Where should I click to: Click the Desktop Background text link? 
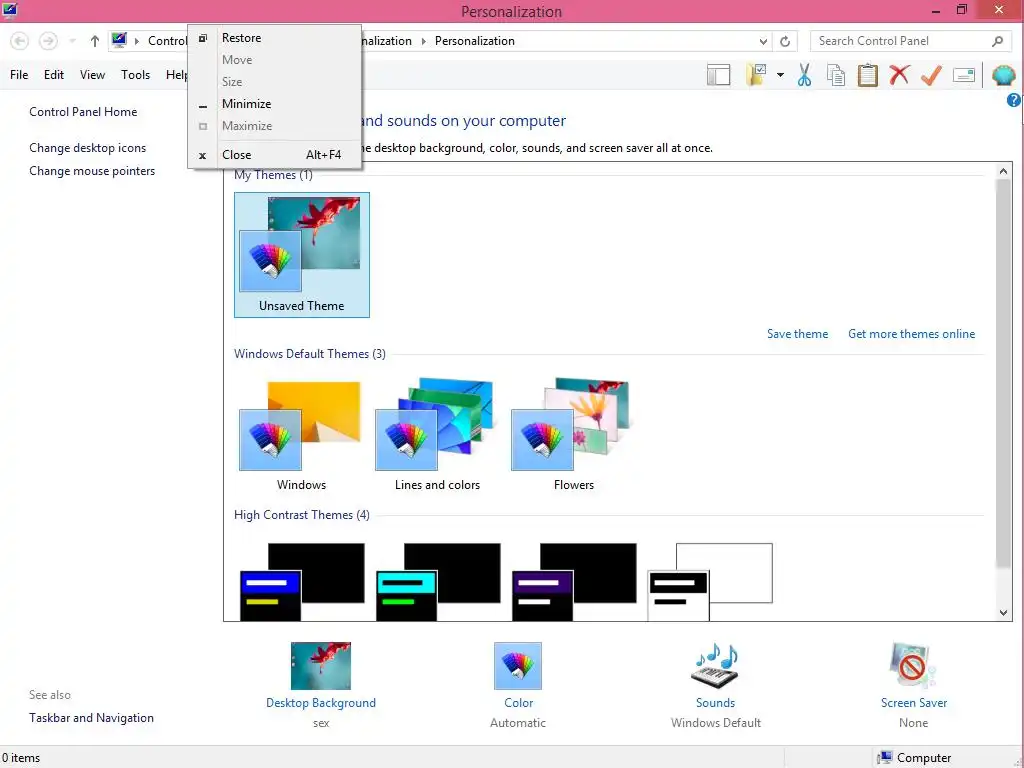coord(321,703)
